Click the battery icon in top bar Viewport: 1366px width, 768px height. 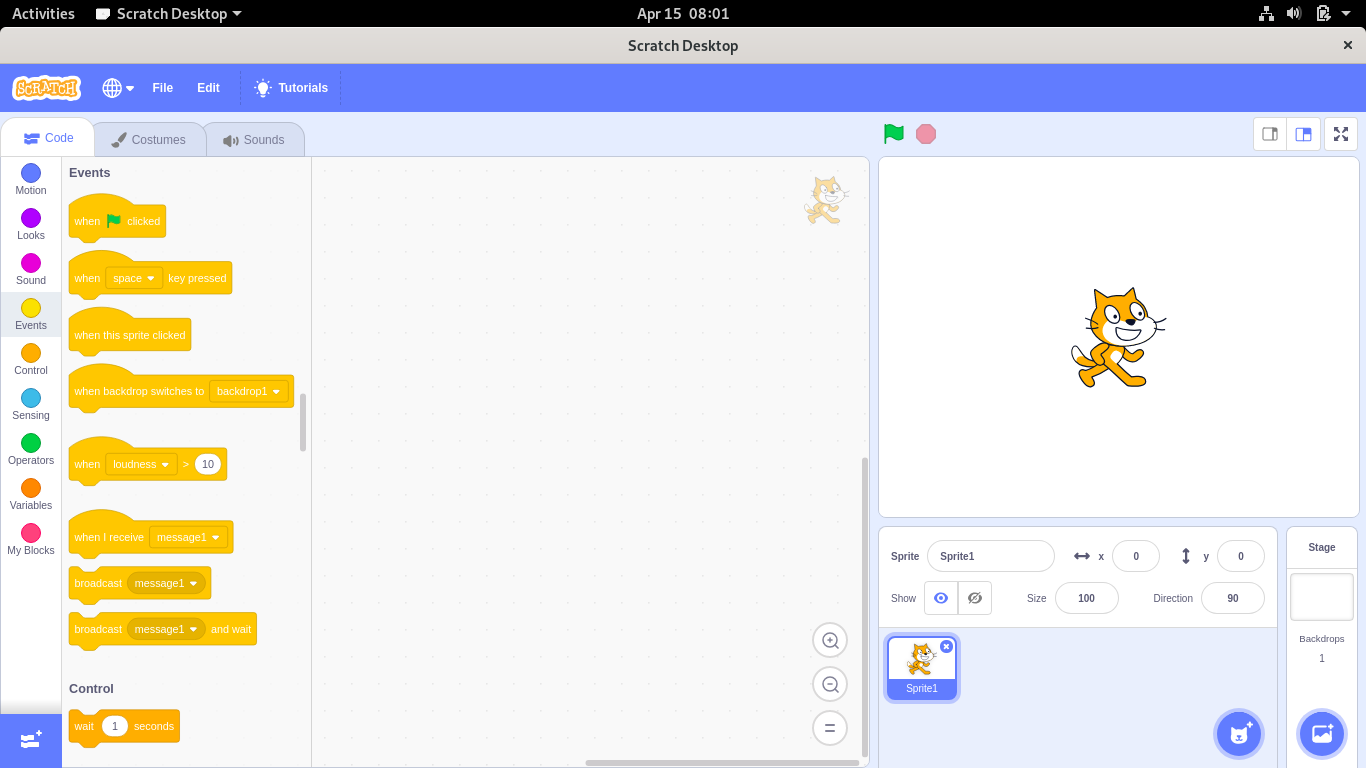(1323, 13)
